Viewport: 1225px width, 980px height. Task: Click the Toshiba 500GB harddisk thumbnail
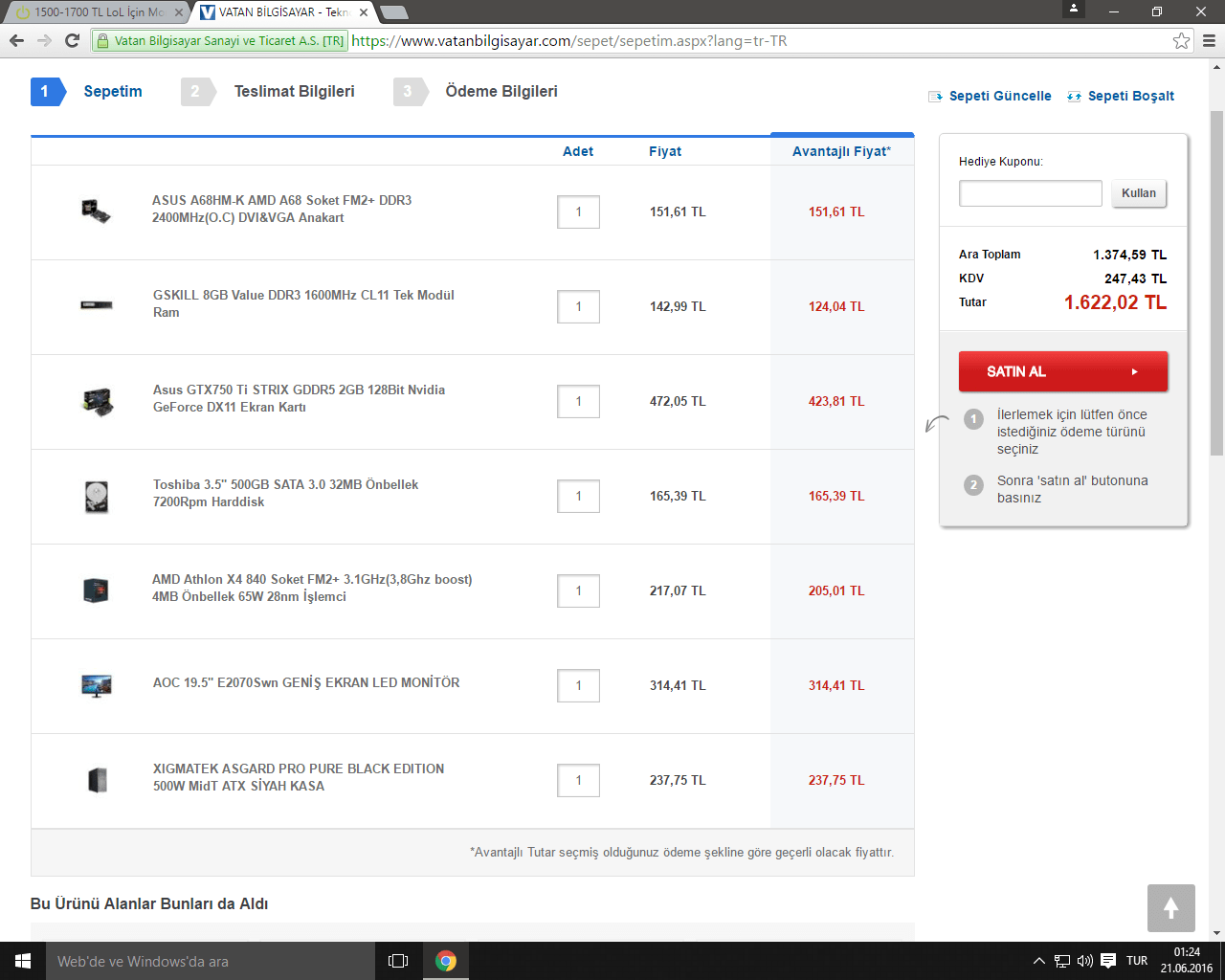96,497
